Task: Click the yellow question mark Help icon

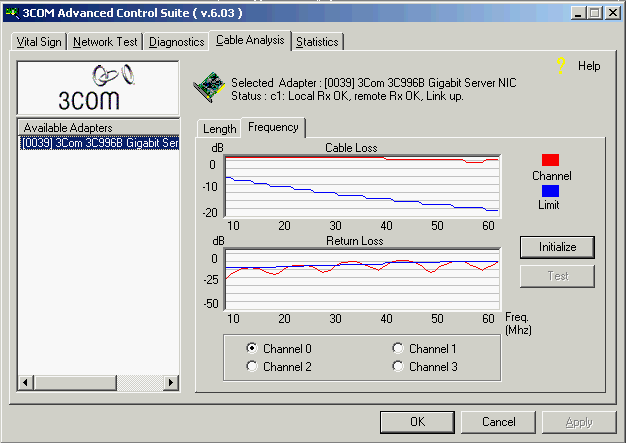Action: [x=561, y=66]
